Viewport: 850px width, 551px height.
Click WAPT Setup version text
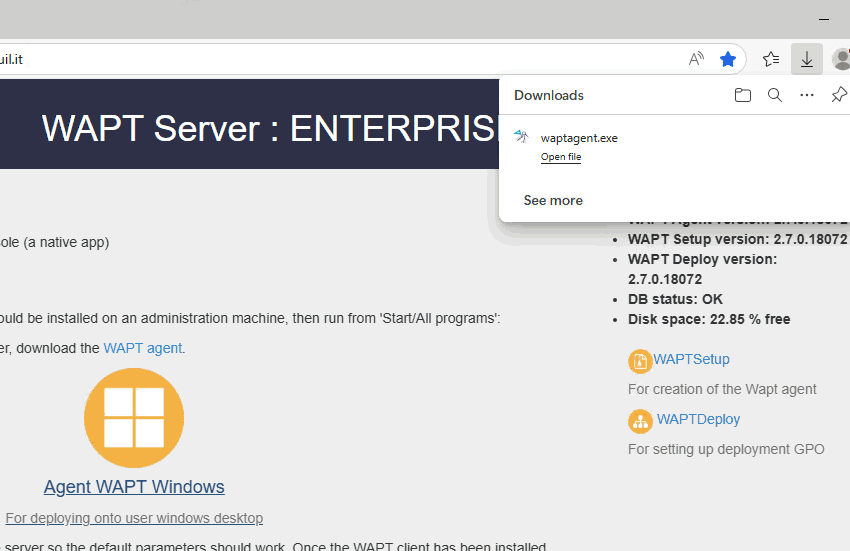coord(737,239)
